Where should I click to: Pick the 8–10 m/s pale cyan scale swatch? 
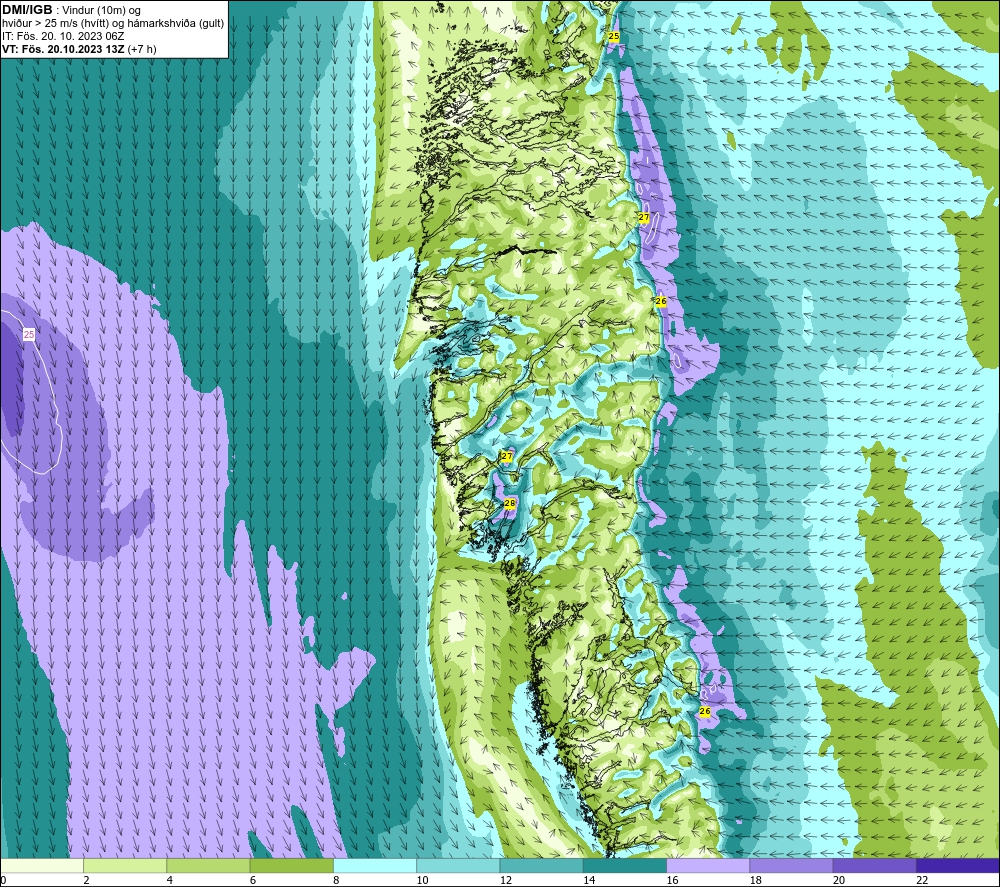375,865
